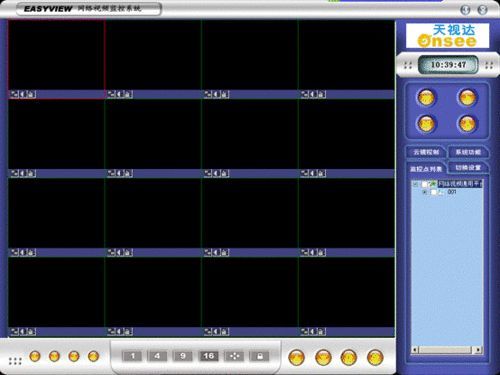500x375 pixels.
Task: Open the 系统功能 tab
Action: [468, 152]
